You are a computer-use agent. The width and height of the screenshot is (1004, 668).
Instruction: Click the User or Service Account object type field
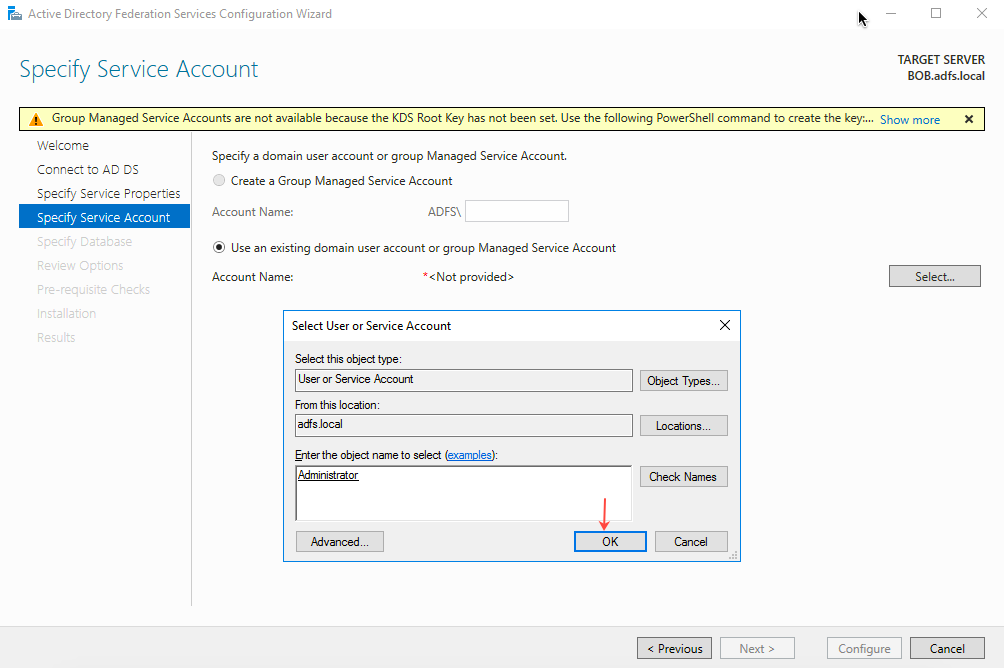pos(464,380)
